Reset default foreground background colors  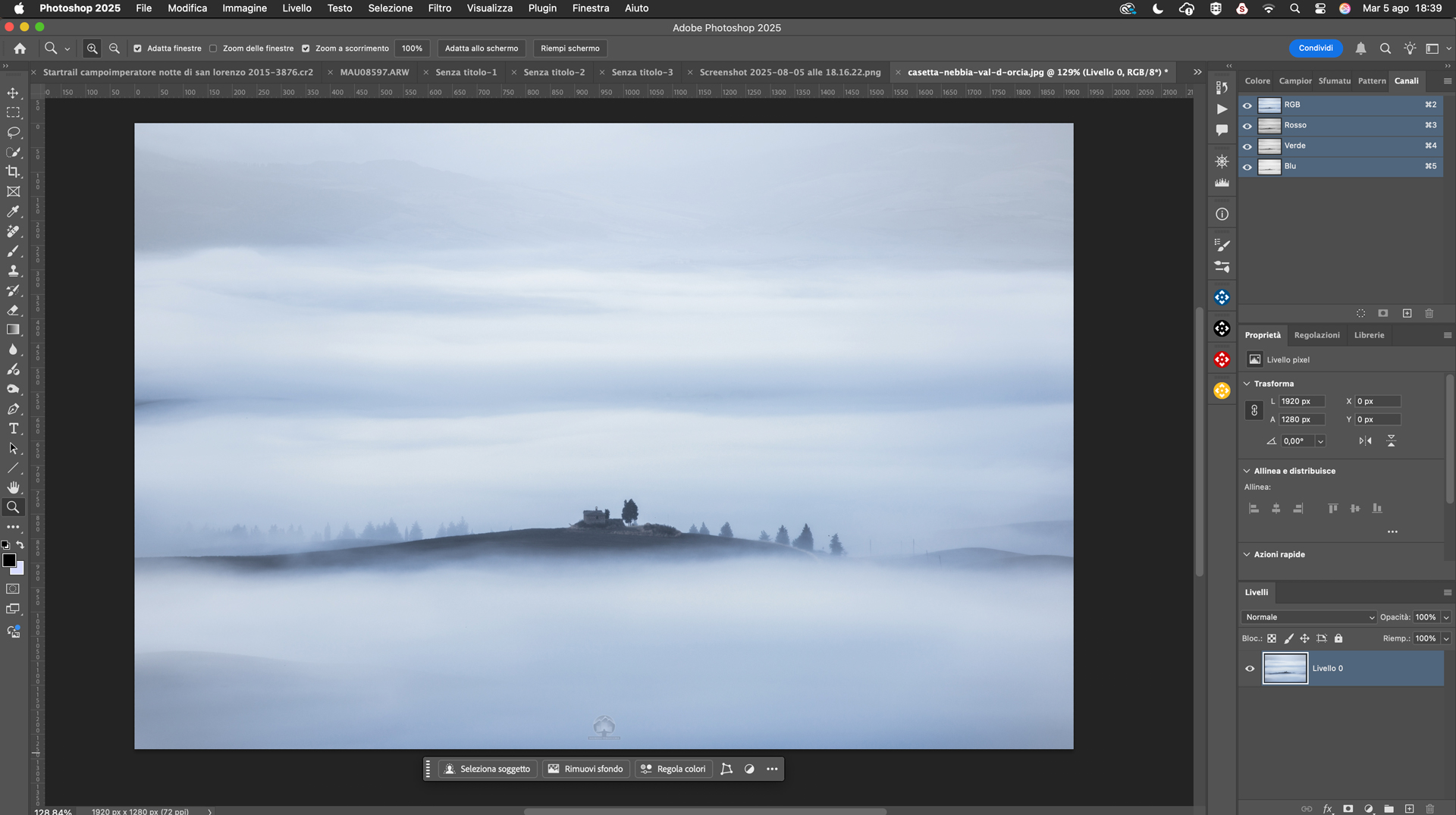pos(5,545)
